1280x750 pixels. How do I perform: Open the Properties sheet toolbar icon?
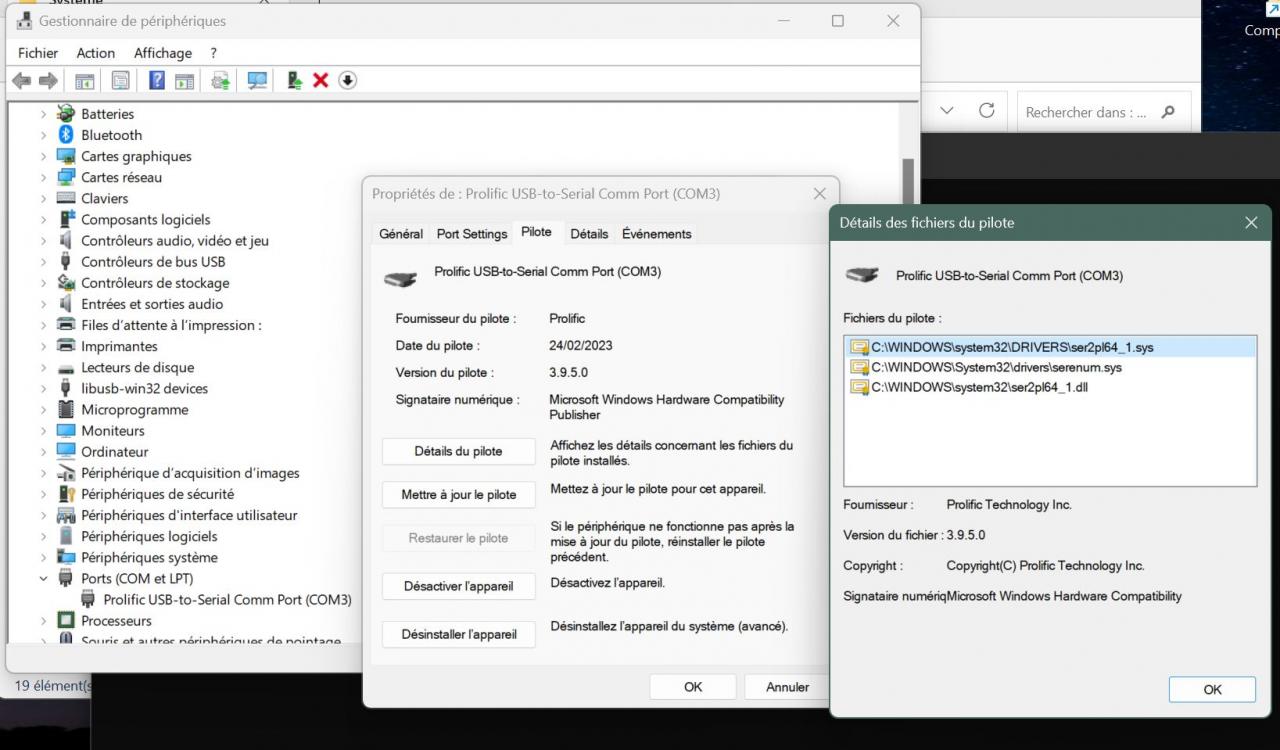[121, 81]
